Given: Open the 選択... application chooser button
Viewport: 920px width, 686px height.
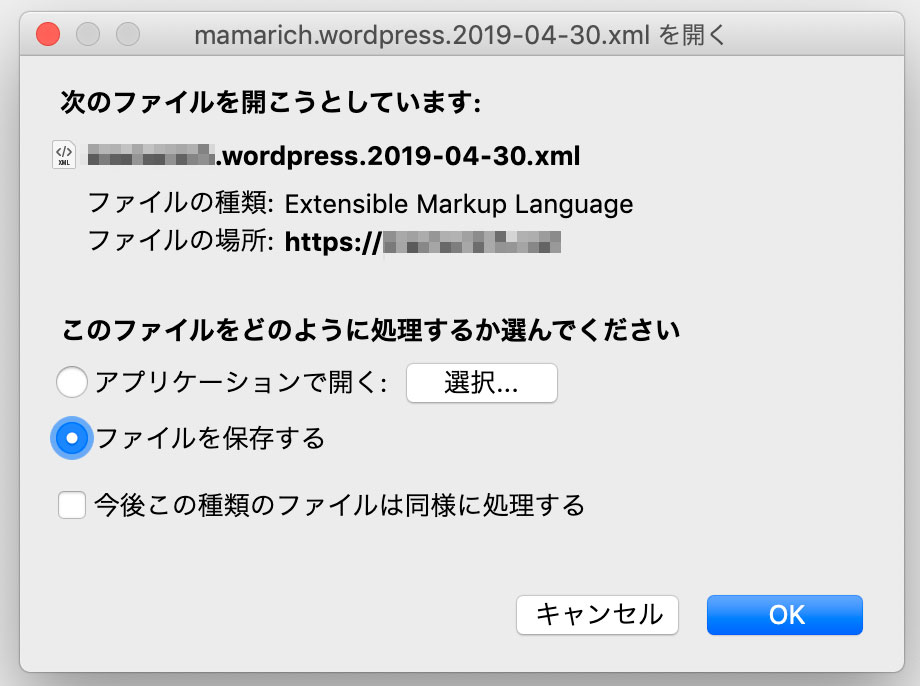Looking at the screenshot, I should pyautogui.click(x=482, y=383).
